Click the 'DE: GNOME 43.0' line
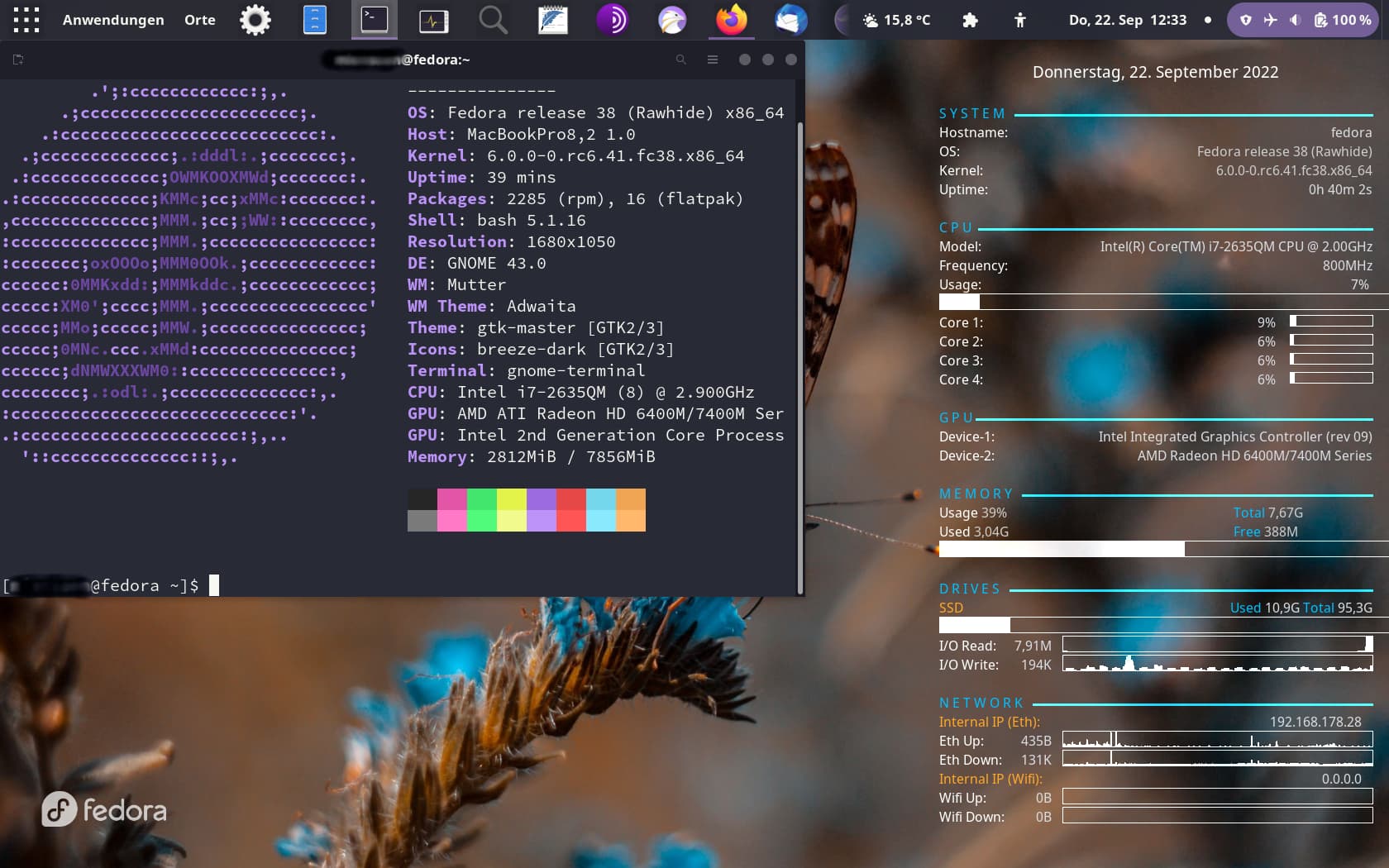 (x=476, y=263)
